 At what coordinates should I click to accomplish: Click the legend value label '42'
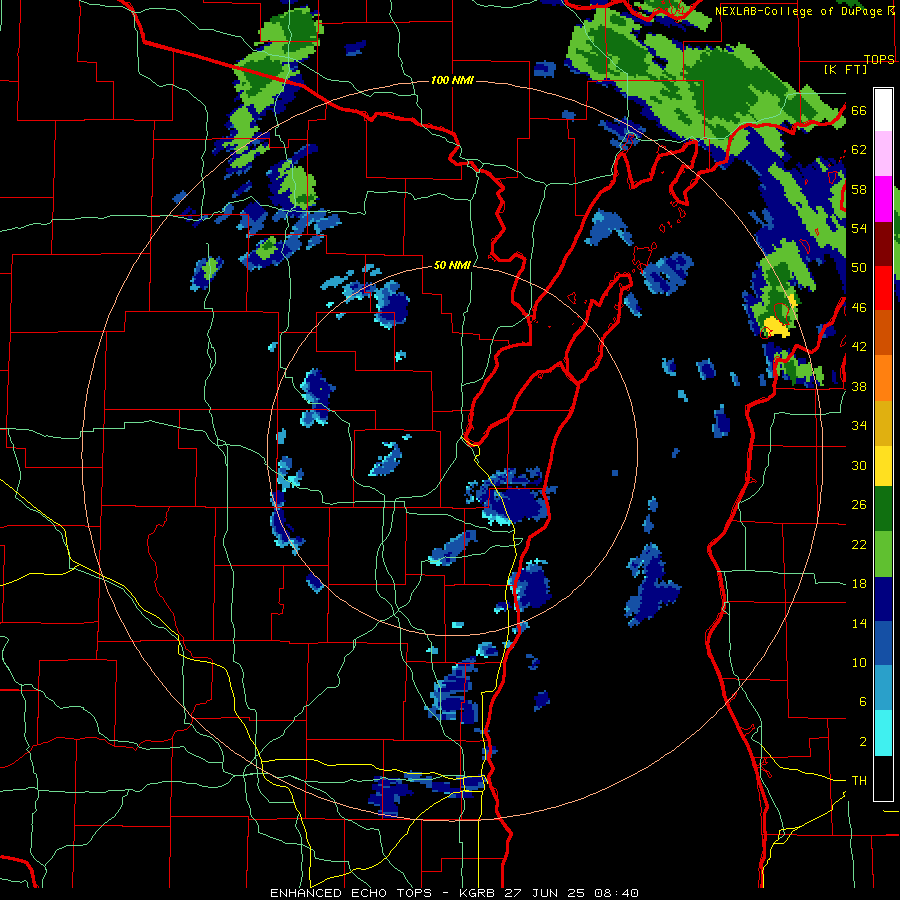[859, 347]
